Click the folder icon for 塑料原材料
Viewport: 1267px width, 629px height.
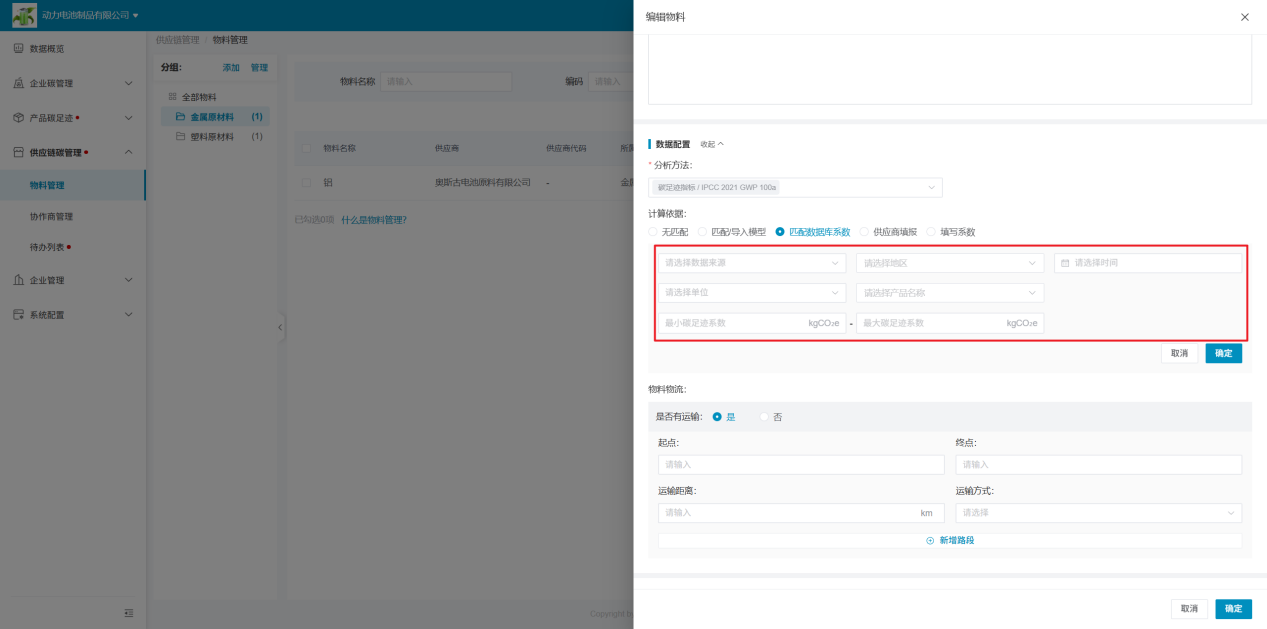point(181,136)
